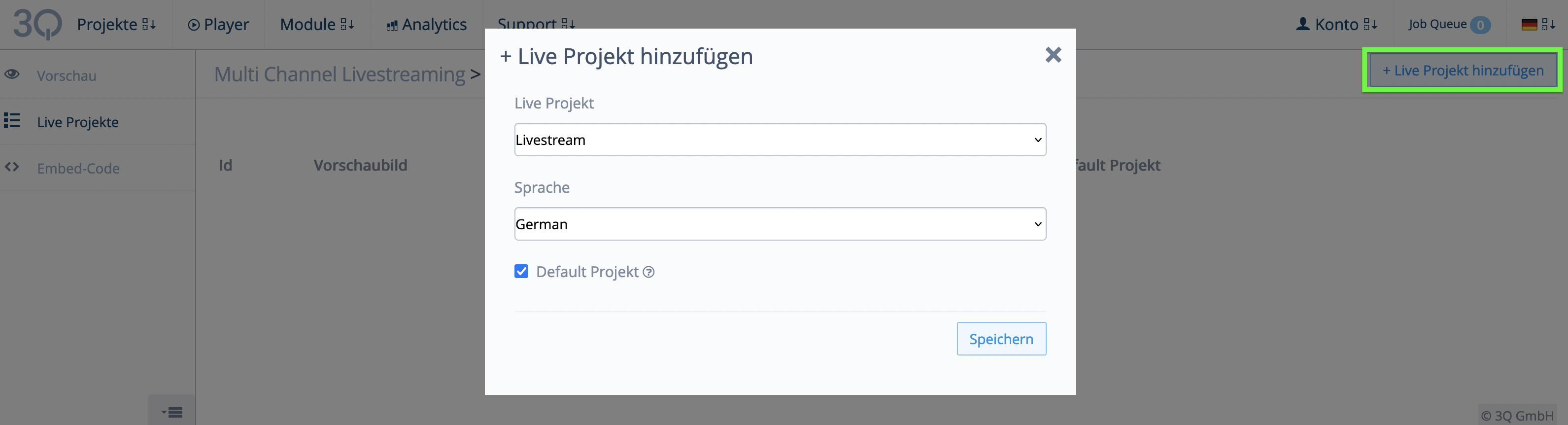Uncheck the Default Projekt checkbox
Screen dimensions: 1568x425
pyautogui.click(x=521, y=271)
